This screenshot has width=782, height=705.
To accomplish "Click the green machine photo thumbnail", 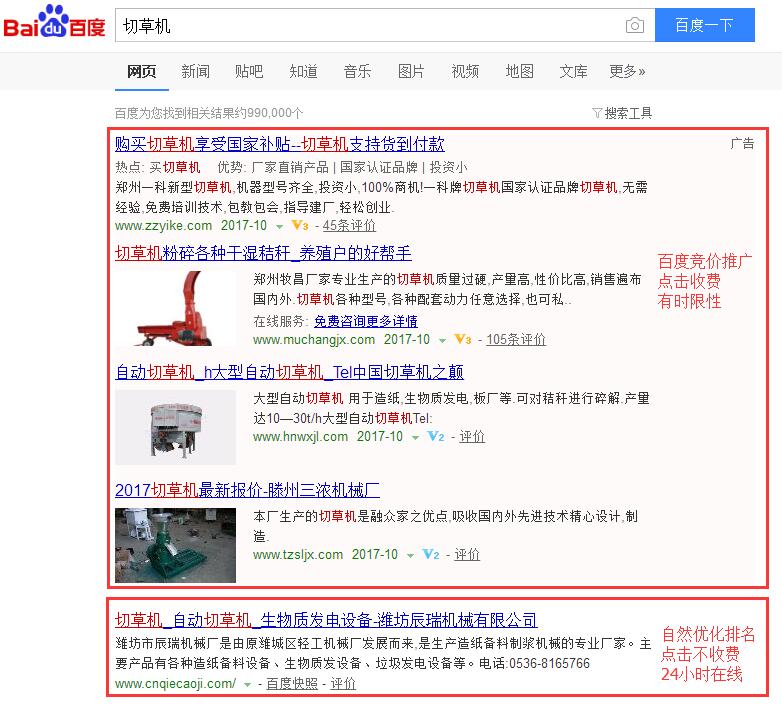I will click(x=176, y=545).
